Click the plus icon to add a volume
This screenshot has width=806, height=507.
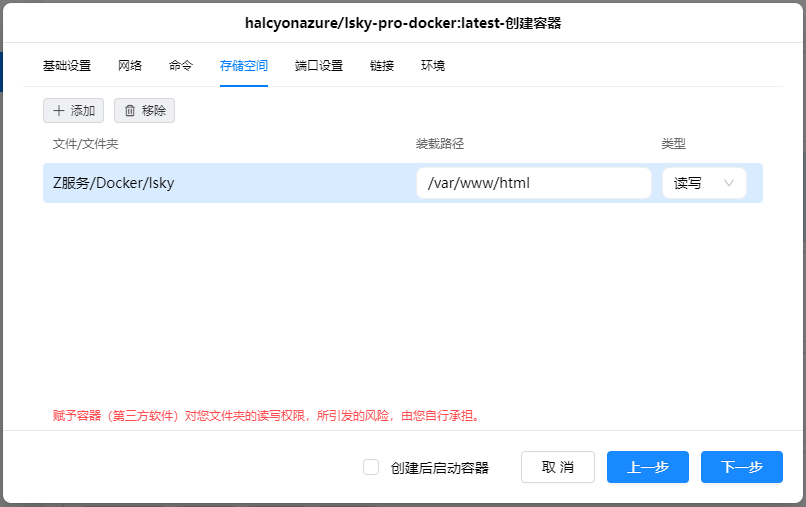point(59,111)
